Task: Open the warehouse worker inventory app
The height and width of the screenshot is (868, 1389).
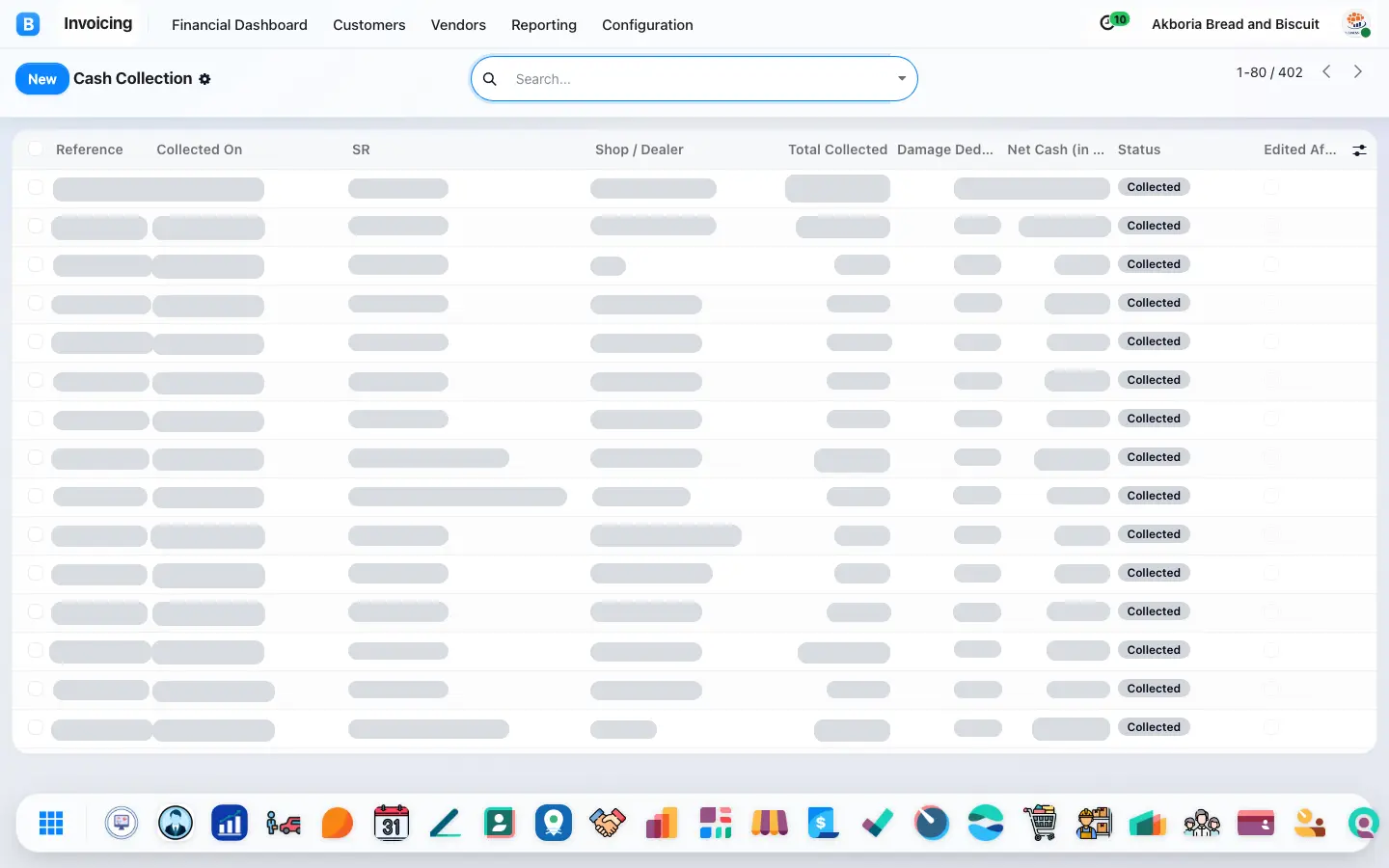Action: pyautogui.click(x=1094, y=823)
